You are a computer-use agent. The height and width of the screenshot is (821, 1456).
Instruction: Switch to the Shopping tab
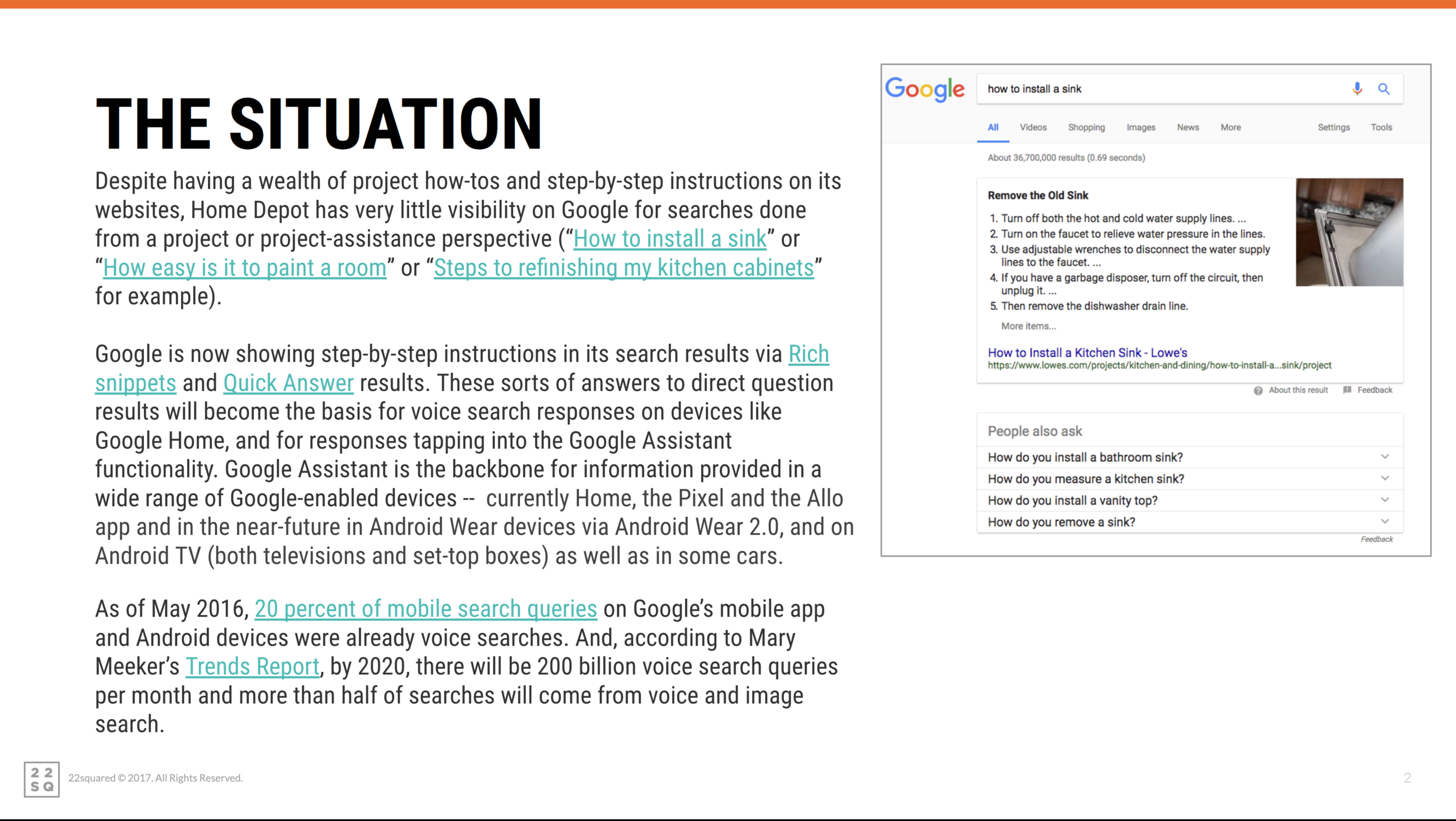pos(1086,127)
